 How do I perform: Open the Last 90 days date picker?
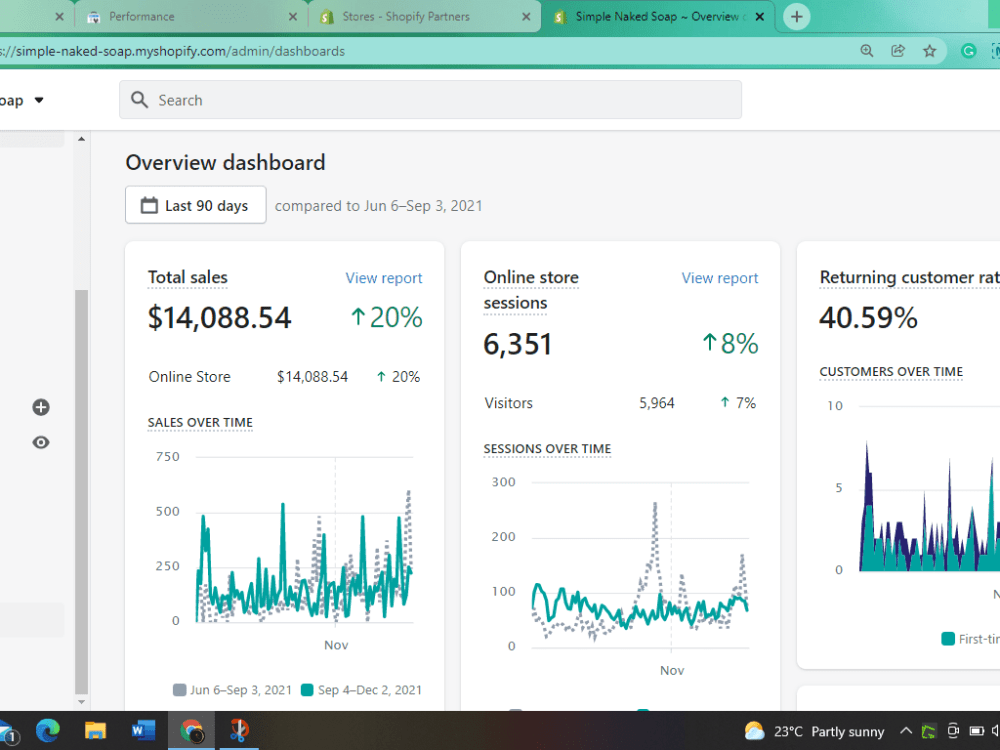point(196,205)
